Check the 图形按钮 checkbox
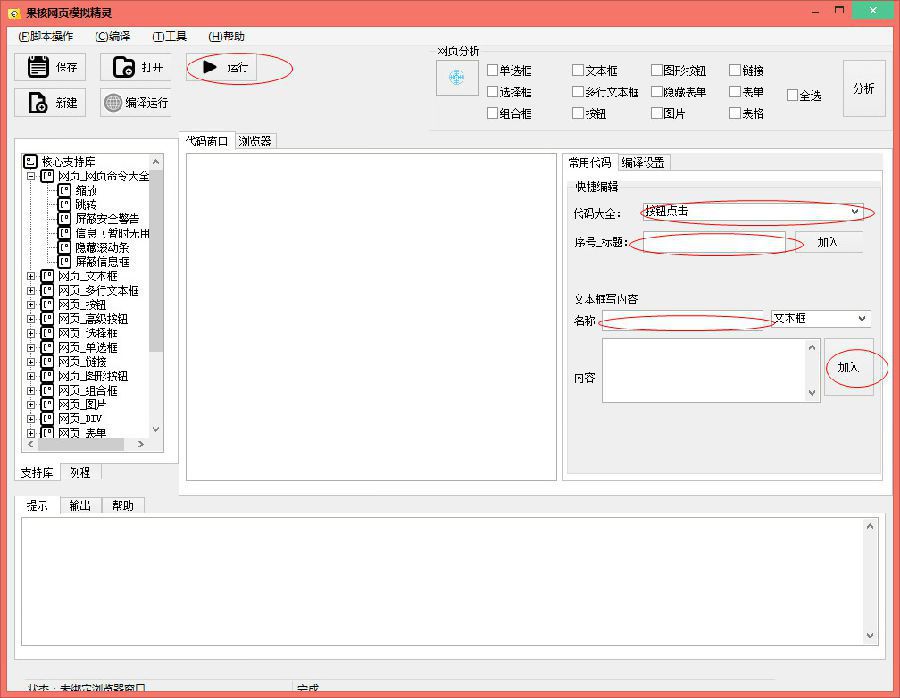The height and width of the screenshot is (698, 900). 657,70
